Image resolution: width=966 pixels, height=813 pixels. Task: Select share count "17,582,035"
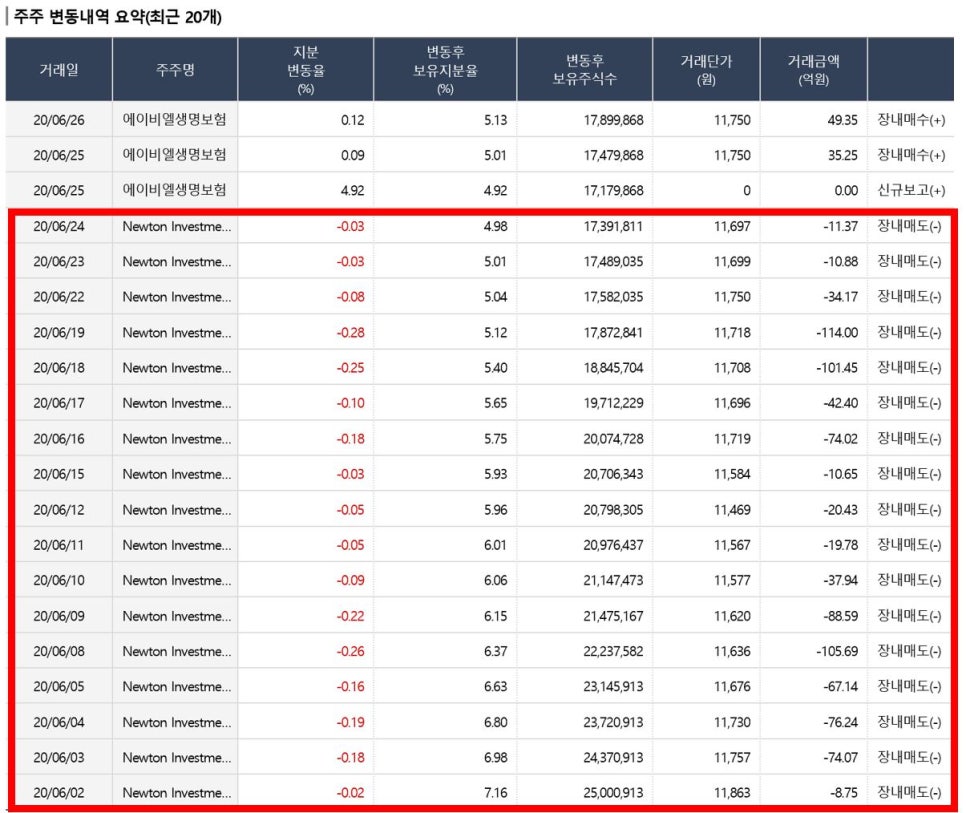pos(614,297)
